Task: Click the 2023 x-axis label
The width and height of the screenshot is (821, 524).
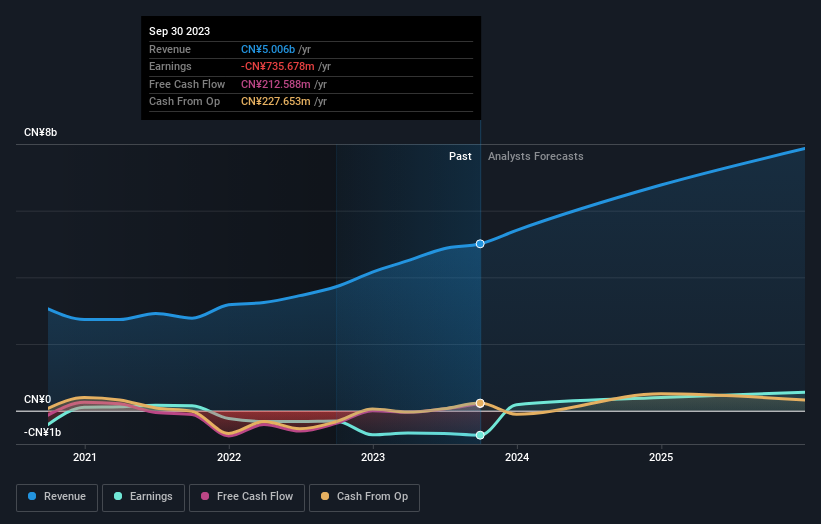Action: point(373,457)
